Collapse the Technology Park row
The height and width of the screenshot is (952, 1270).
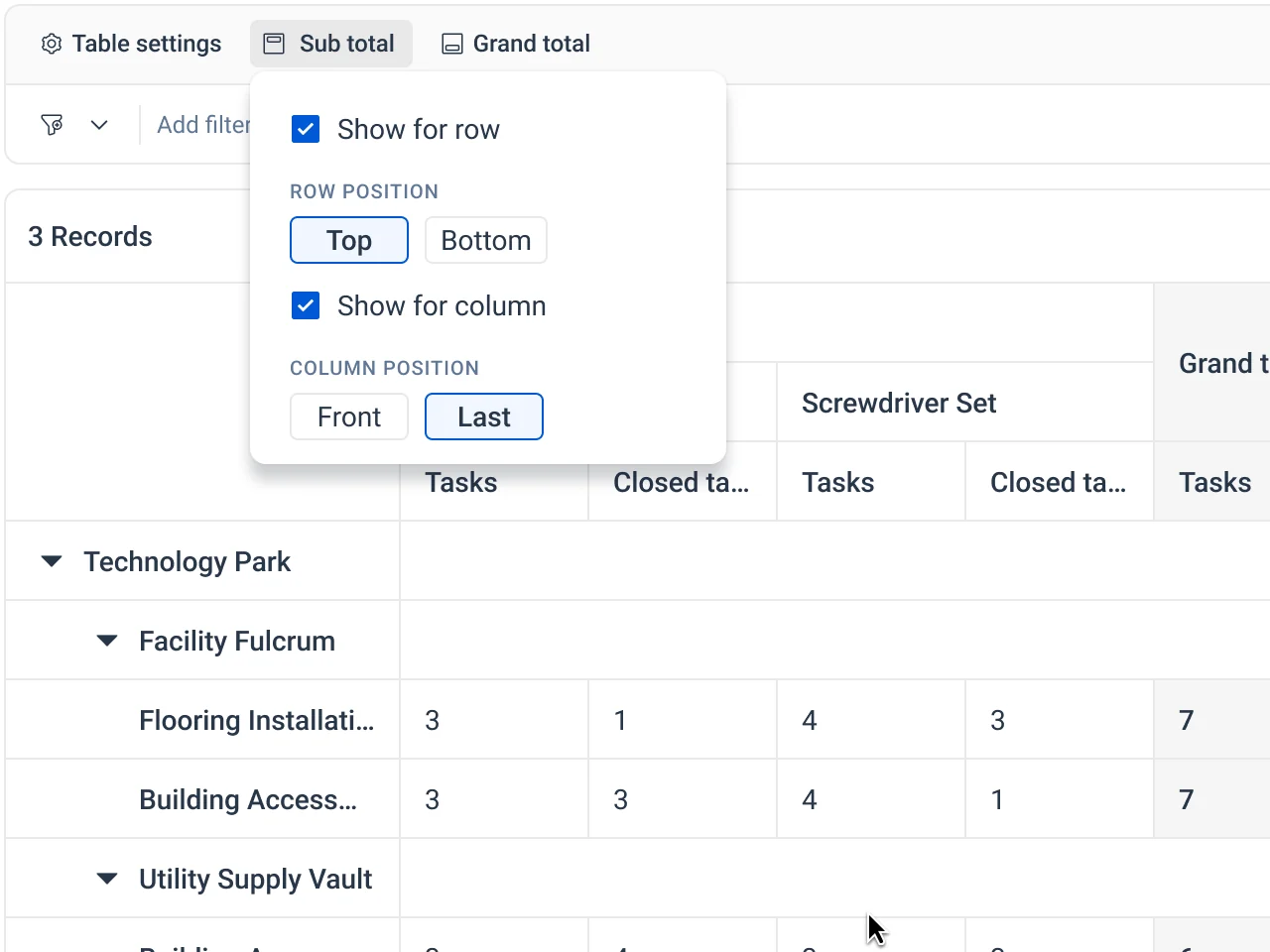pos(52,561)
